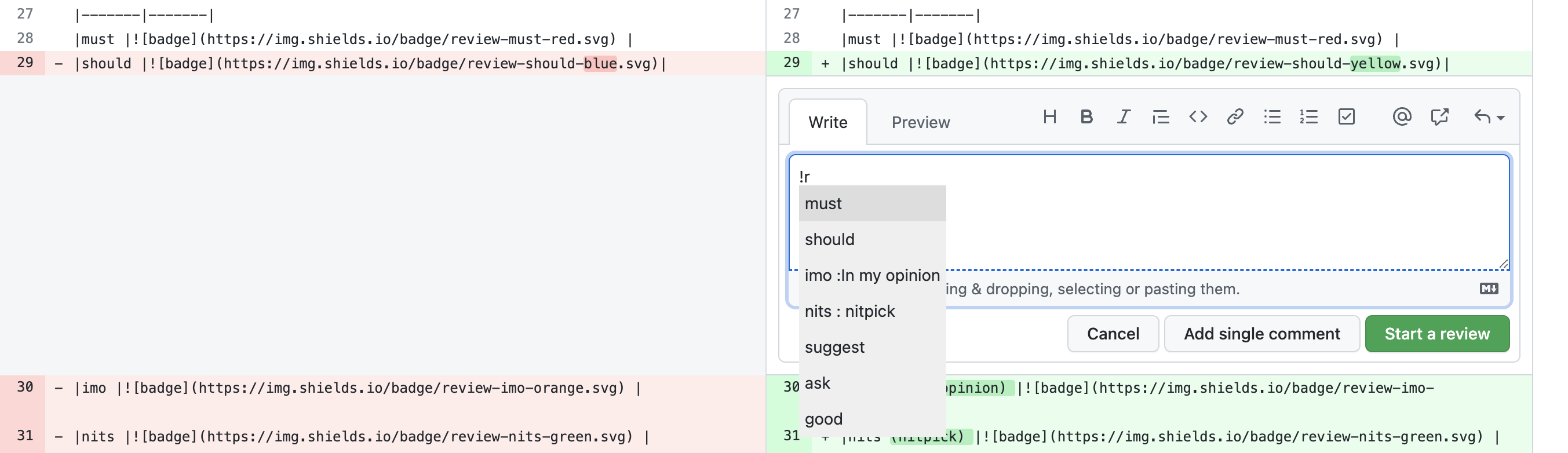Switch to the Preview tab
This screenshot has width=1568, height=453.
click(x=920, y=122)
